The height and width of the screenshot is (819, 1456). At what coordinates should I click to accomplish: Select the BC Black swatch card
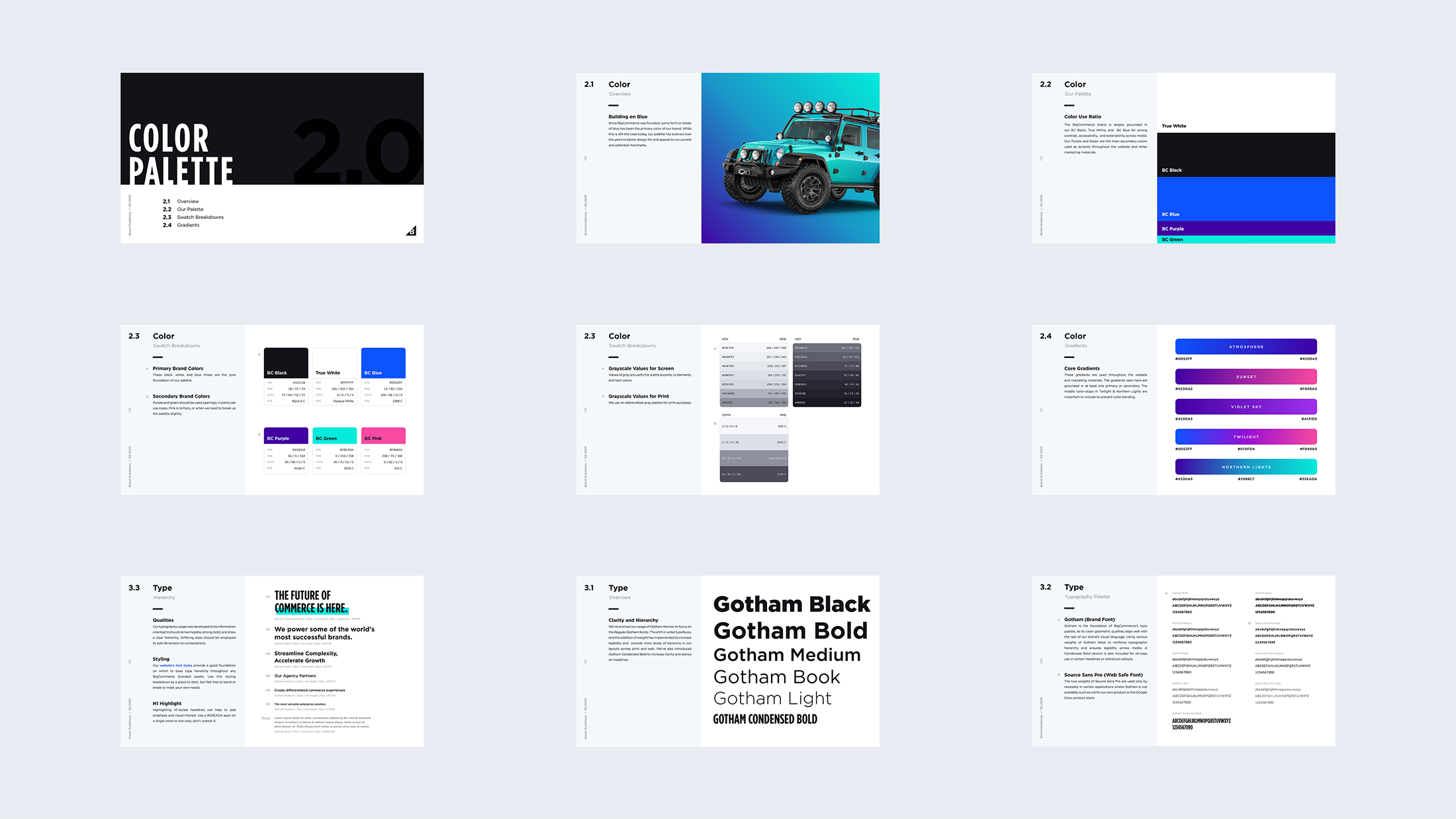coord(286,376)
